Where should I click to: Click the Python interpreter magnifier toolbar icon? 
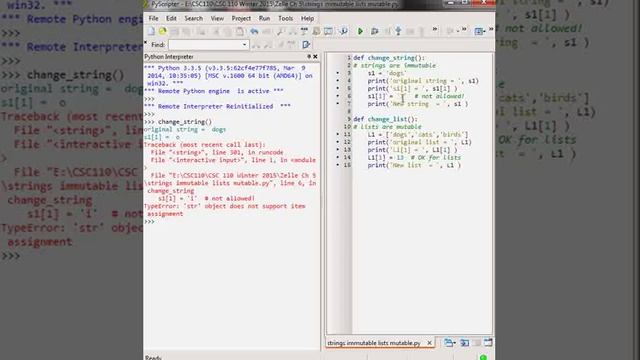click(343, 31)
